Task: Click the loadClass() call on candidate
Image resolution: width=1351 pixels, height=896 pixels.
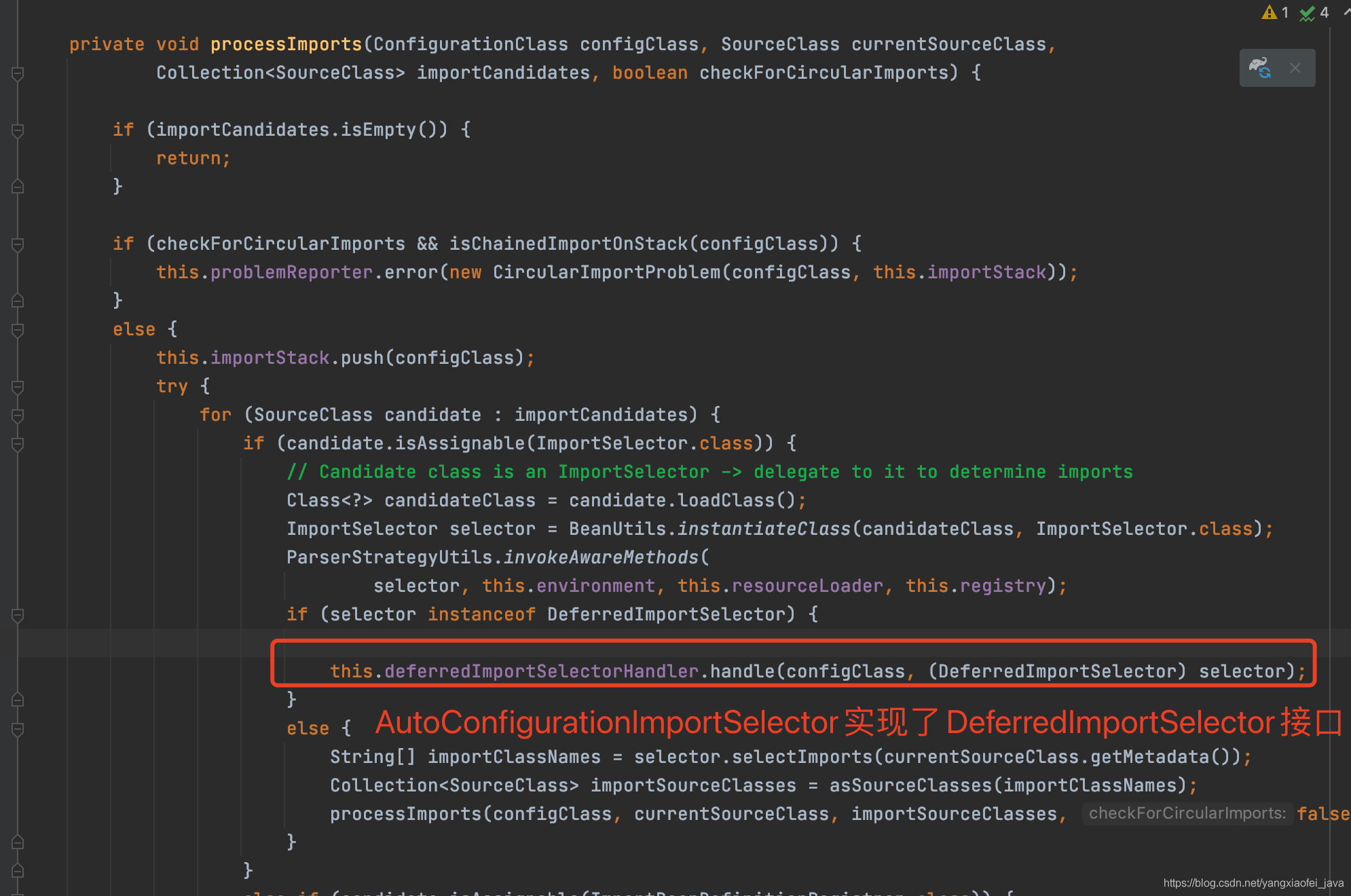Action: 726,501
